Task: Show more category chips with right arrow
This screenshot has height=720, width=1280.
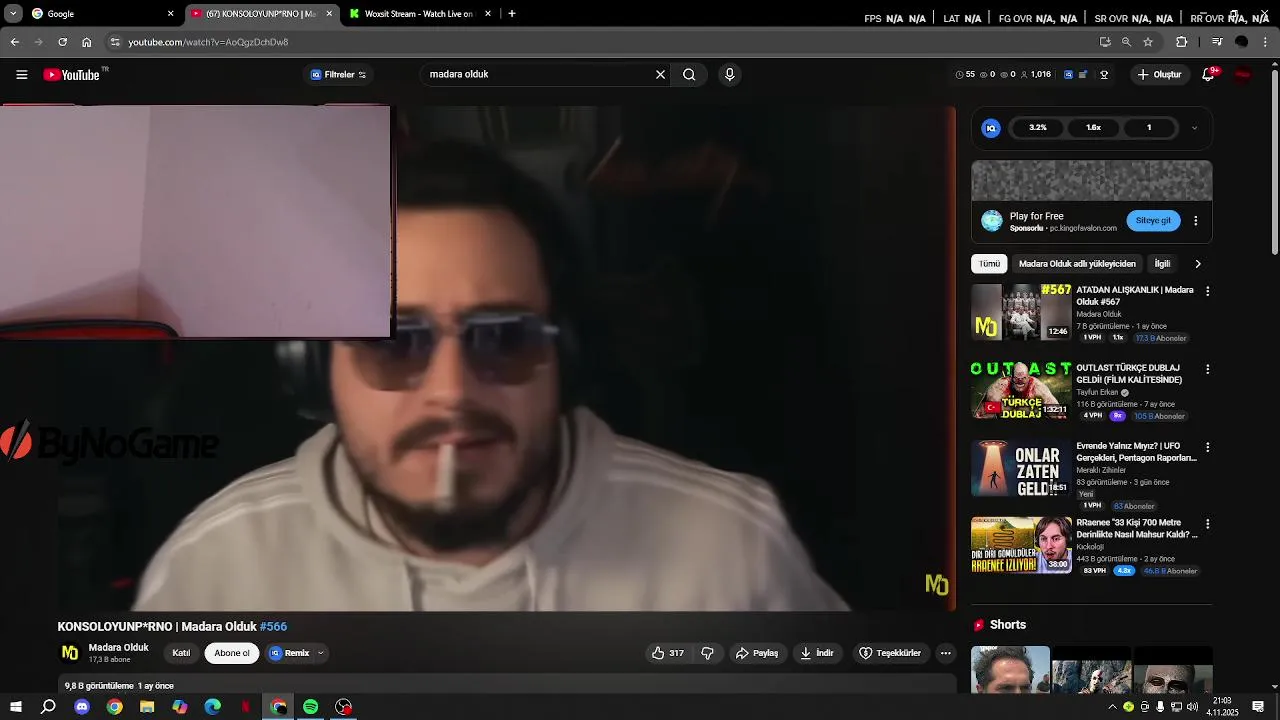Action: 1198,264
